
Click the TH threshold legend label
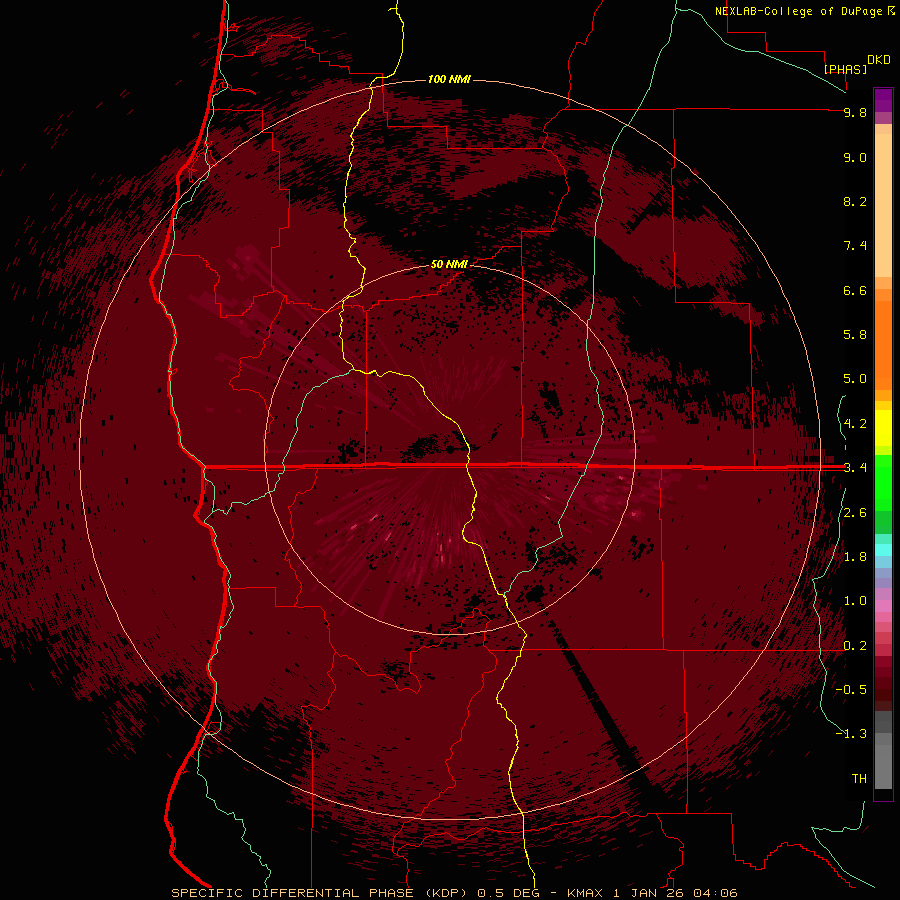[859, 779]
